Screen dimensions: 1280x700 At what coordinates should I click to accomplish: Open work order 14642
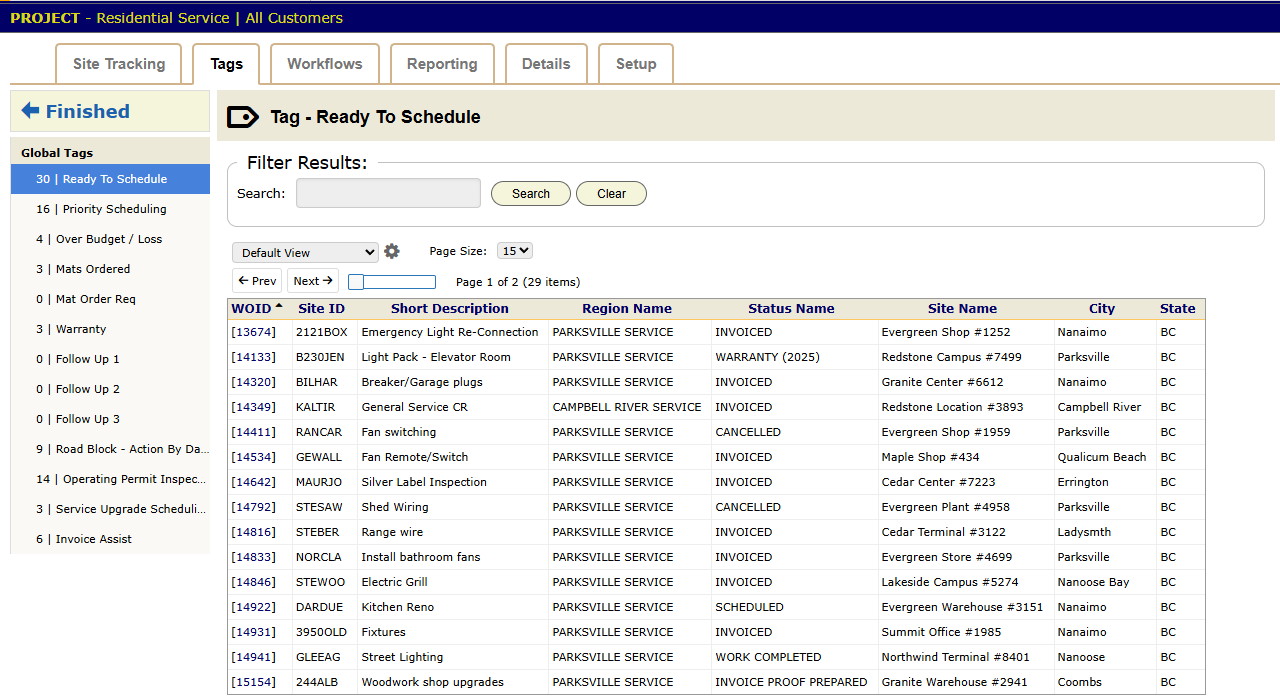point(253,482)
